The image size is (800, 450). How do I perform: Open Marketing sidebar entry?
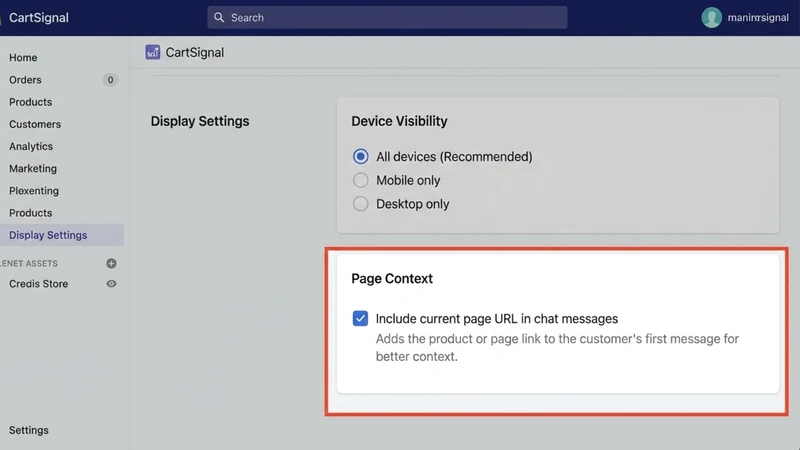click(x=33, y=168)
